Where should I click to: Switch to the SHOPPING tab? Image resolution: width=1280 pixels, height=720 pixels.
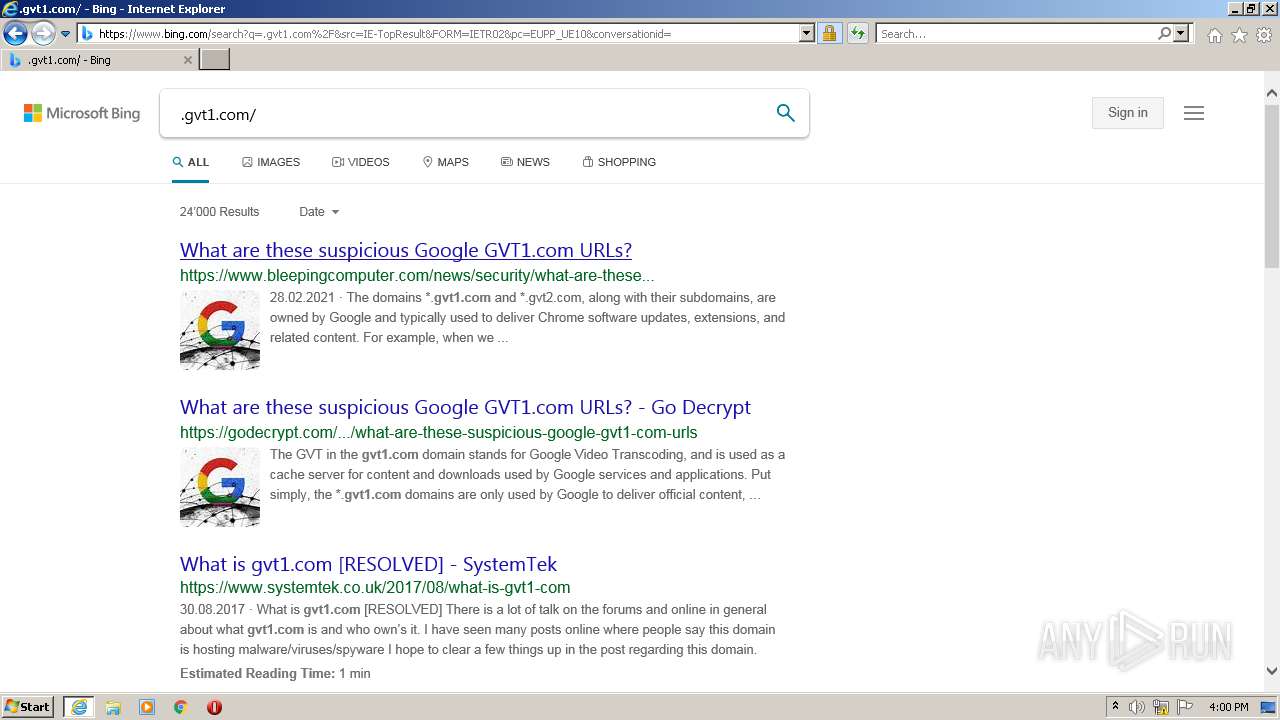point(619,162)
